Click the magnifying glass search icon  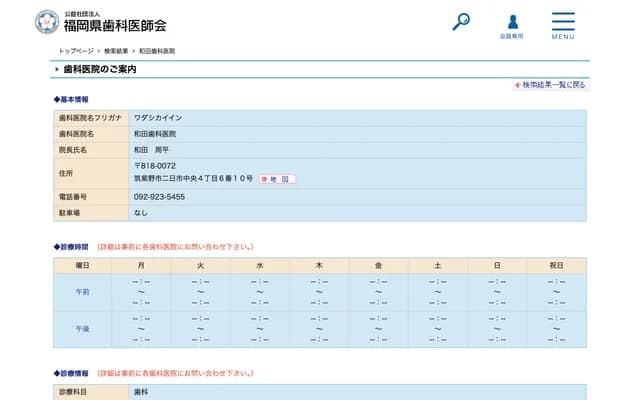click(x=461, y=21)
